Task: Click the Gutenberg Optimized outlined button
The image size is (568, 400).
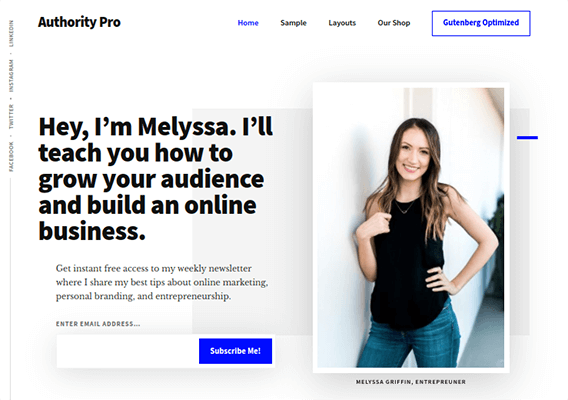Action: [481, 23]
